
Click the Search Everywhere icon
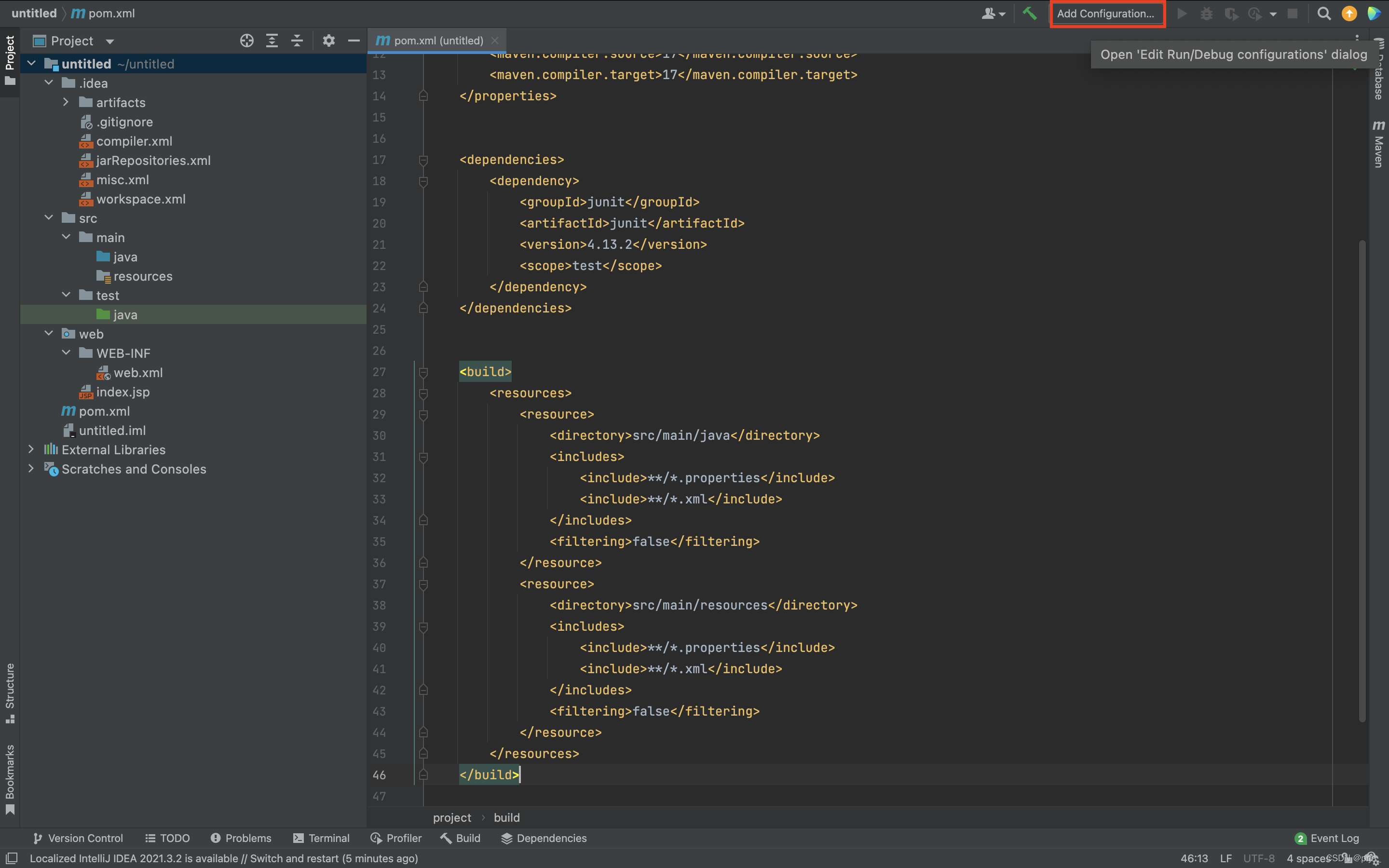pos(1323,13)
